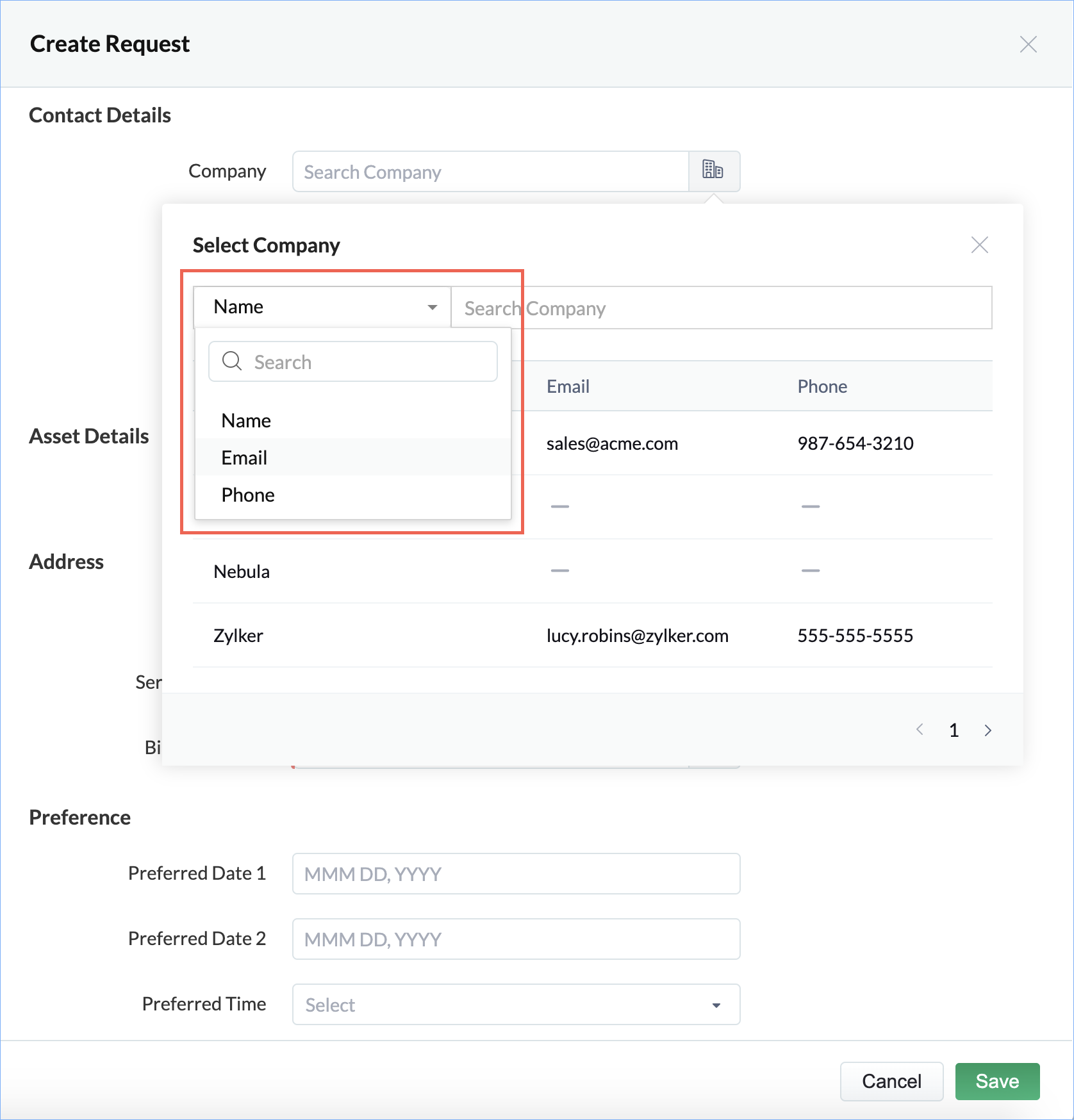Choose Email from the filter list

click(244, 457)
